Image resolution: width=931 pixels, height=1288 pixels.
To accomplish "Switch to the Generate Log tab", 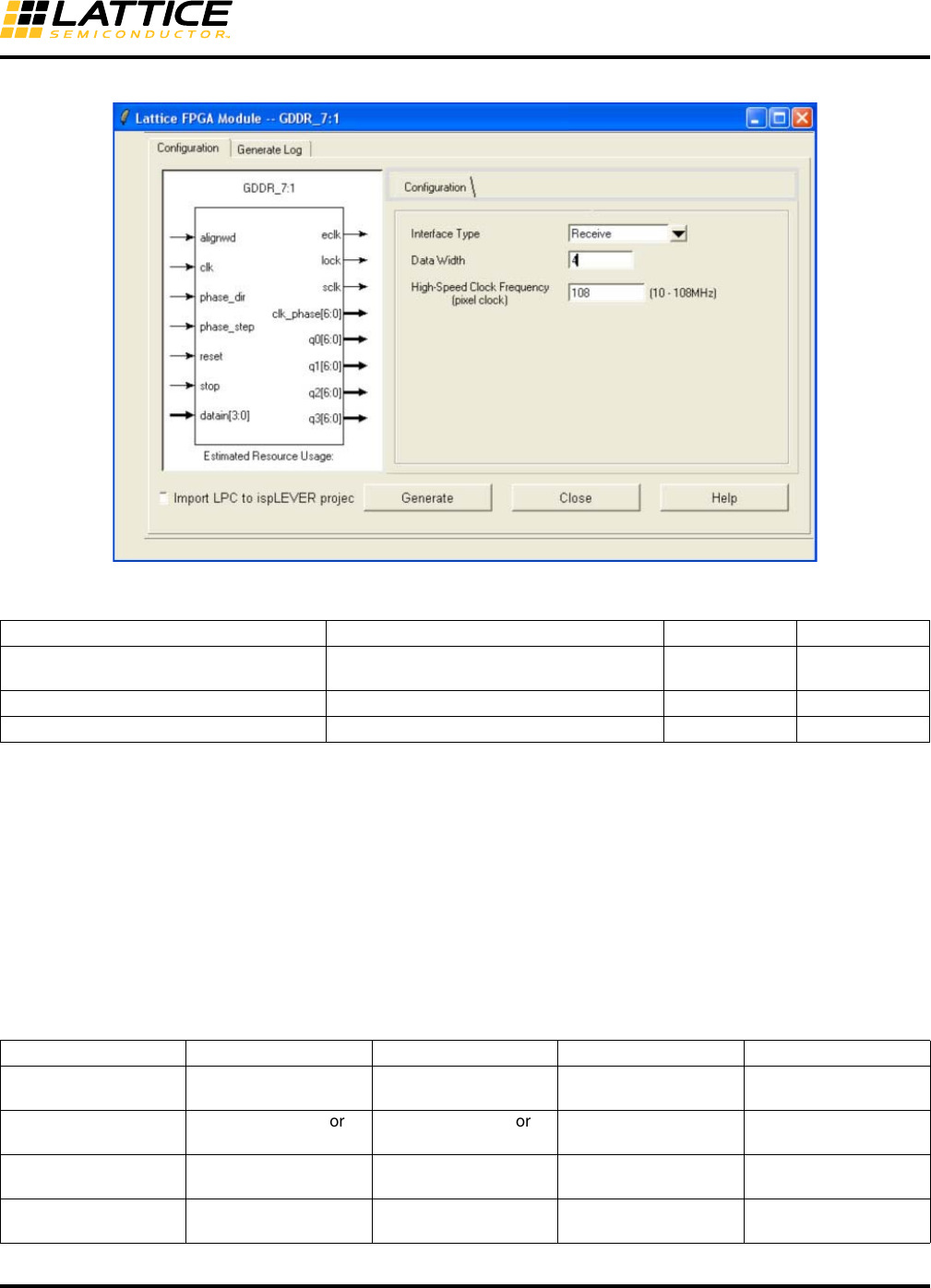I will (269, 149).
